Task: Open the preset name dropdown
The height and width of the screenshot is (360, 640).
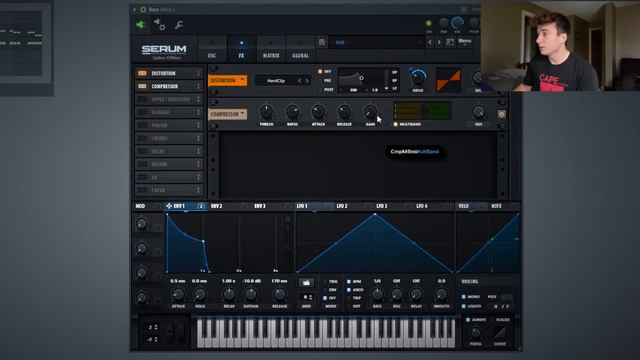Action: coord(376,42)
